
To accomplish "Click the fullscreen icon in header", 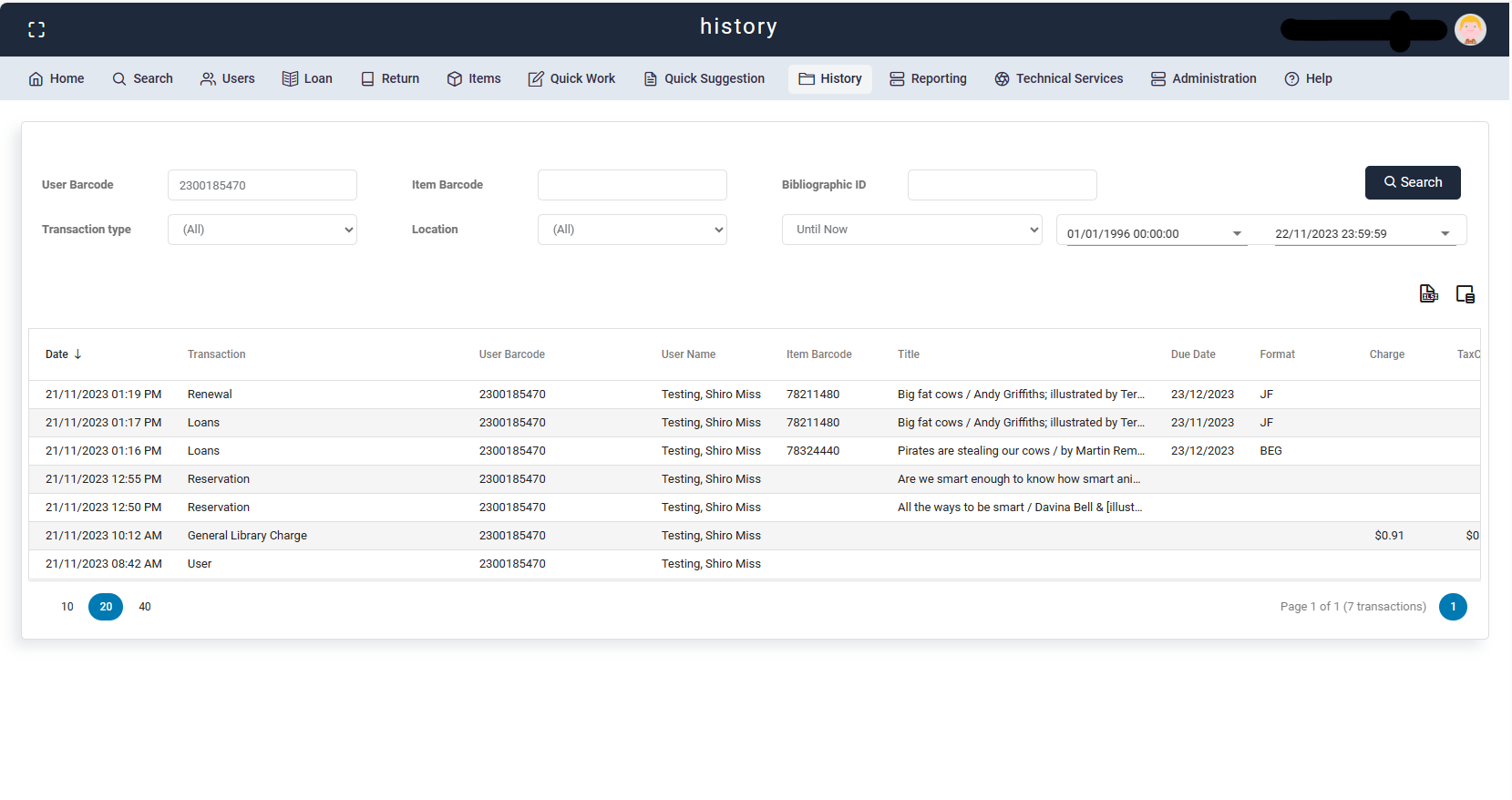I will 36,29.
